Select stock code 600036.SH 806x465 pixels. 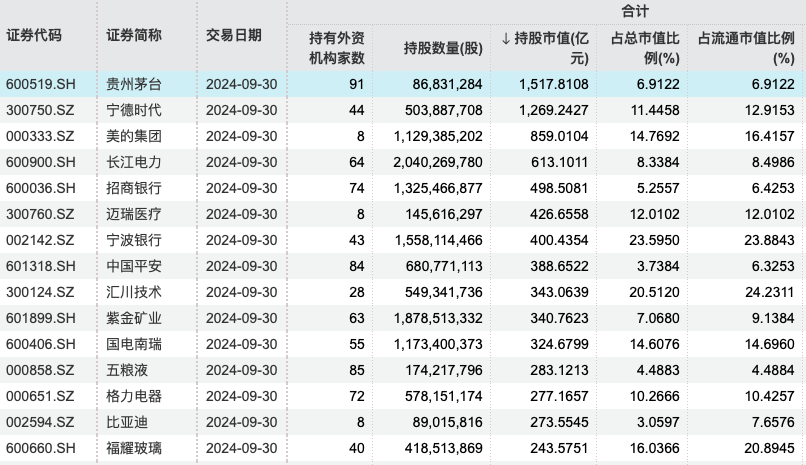pyautogui.click(x=41, y=188)
